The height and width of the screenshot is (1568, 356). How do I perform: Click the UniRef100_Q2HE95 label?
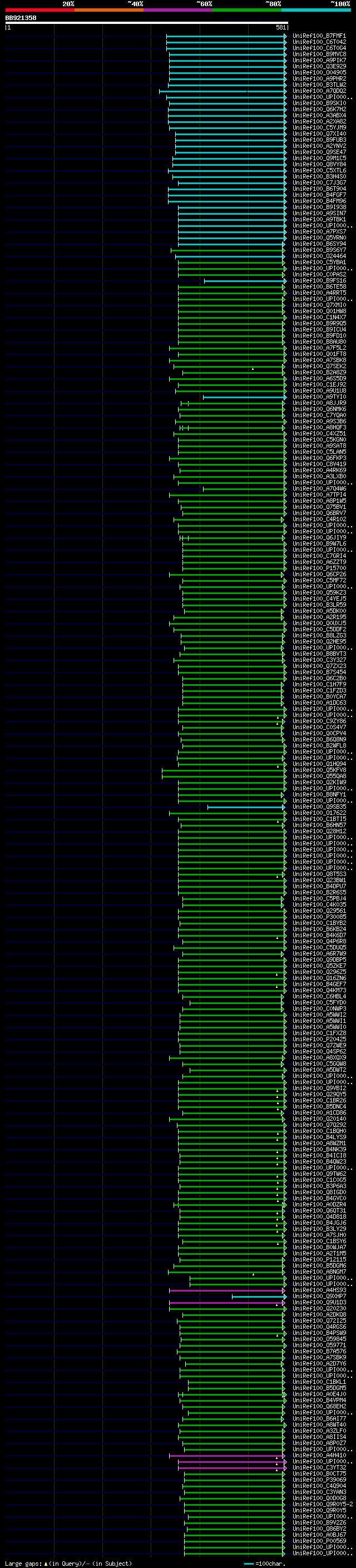[319, 641]
